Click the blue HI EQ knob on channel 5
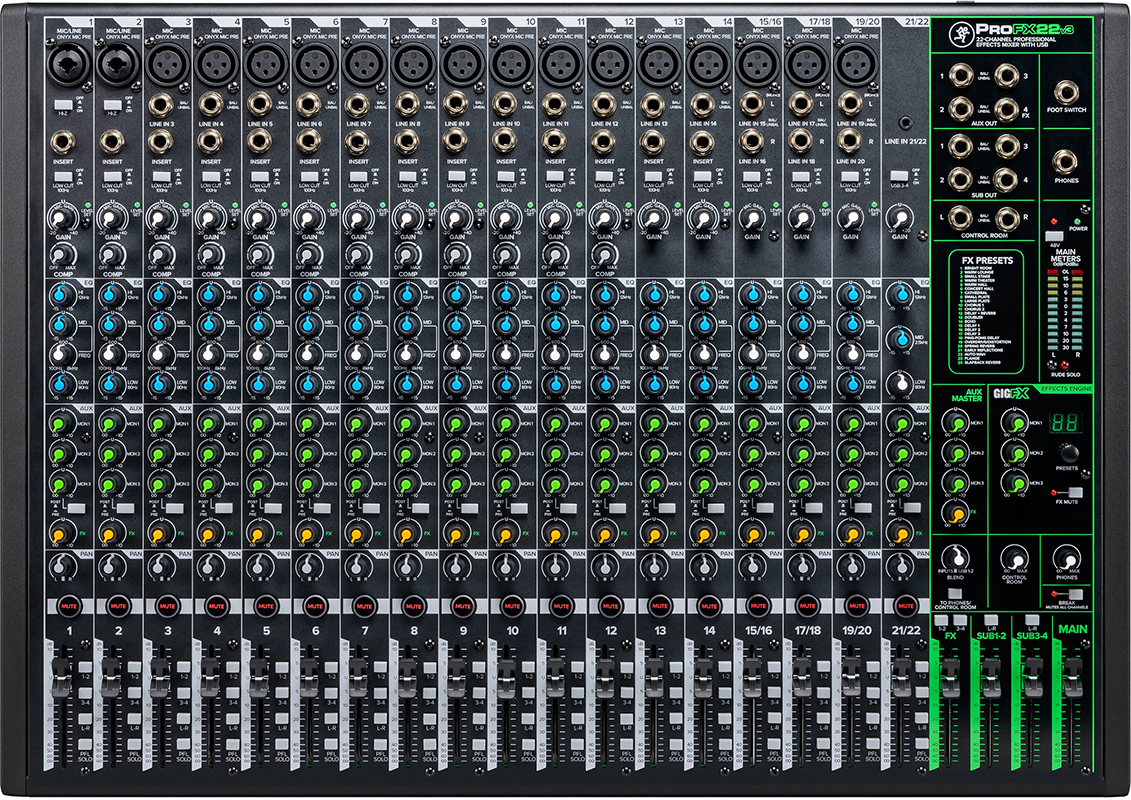The image size is (1131, 800). [x=260, y=297]
